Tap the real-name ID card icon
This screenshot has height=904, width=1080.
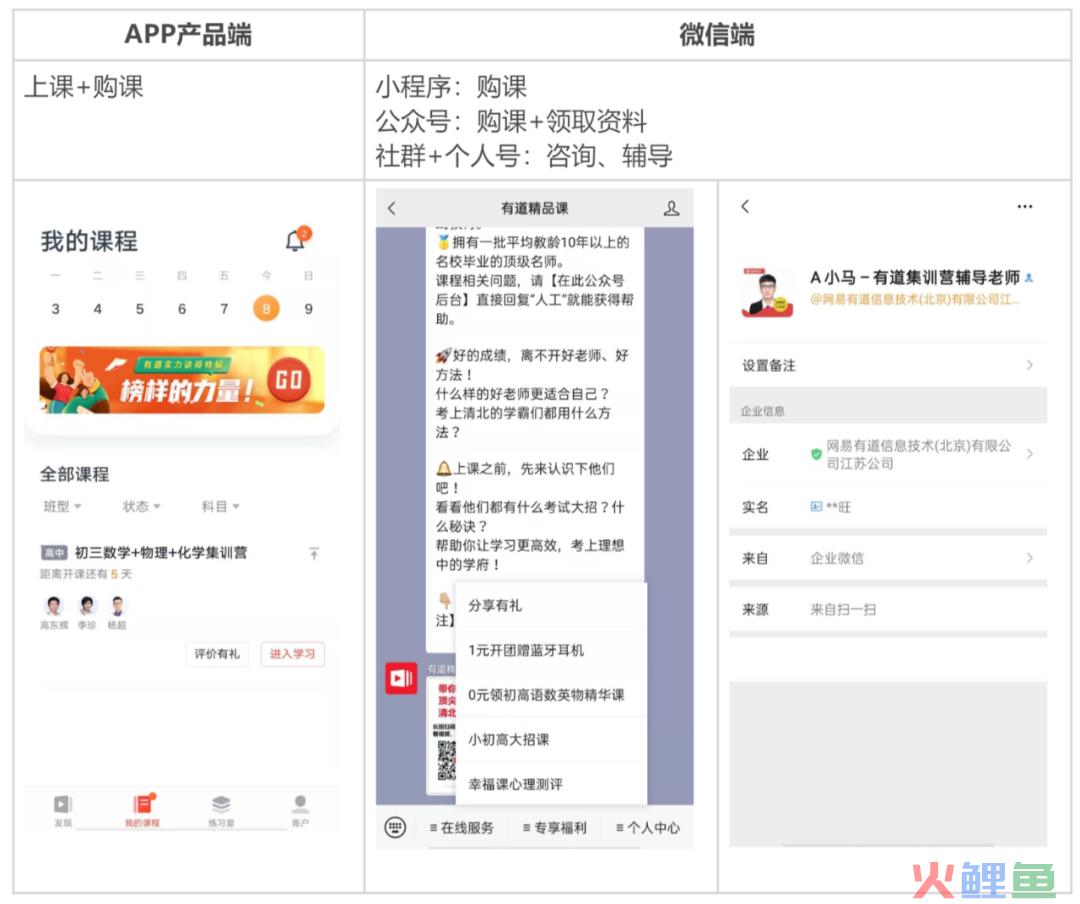click(x=816, y=507)
